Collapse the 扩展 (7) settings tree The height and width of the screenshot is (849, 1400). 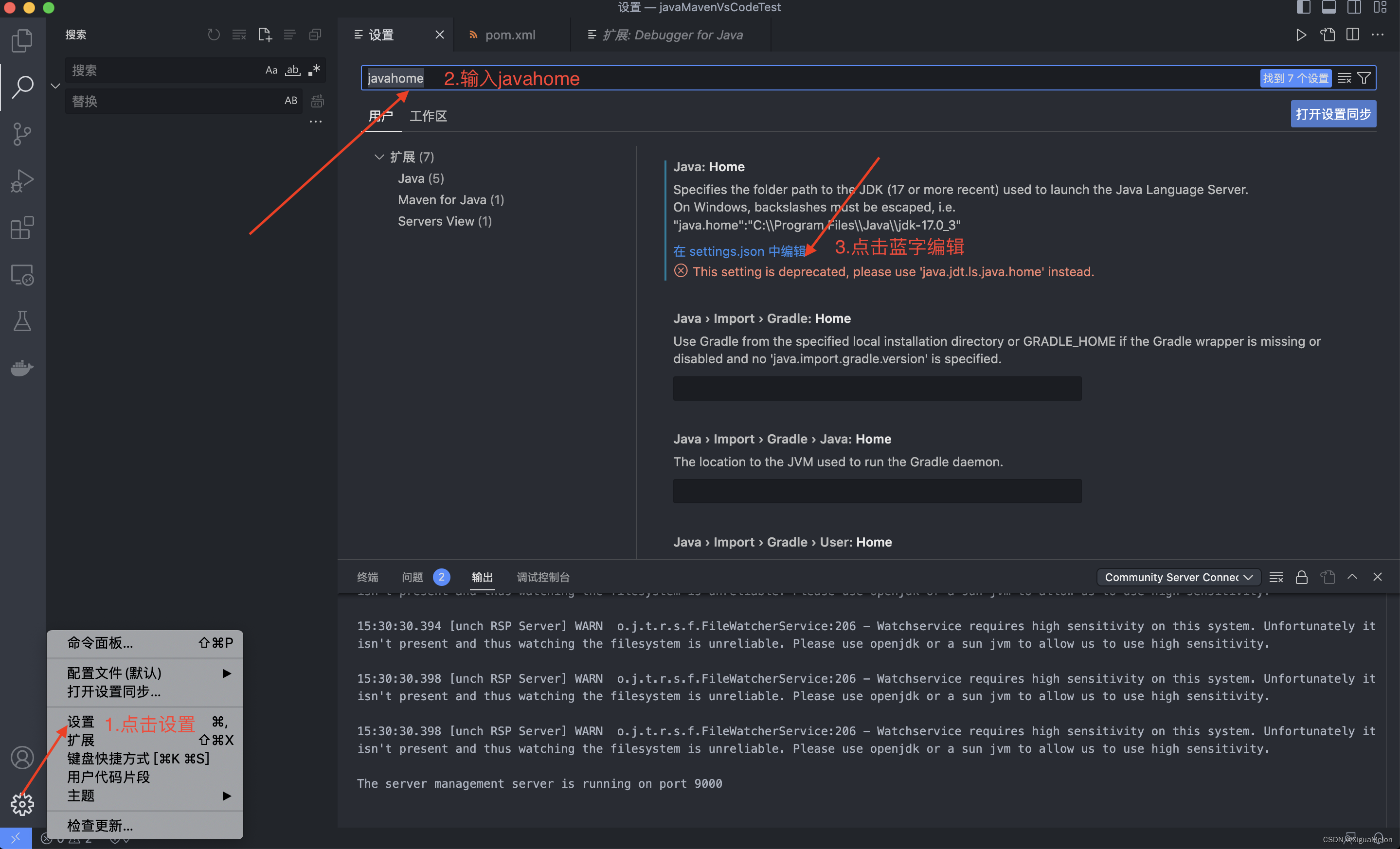379,157
